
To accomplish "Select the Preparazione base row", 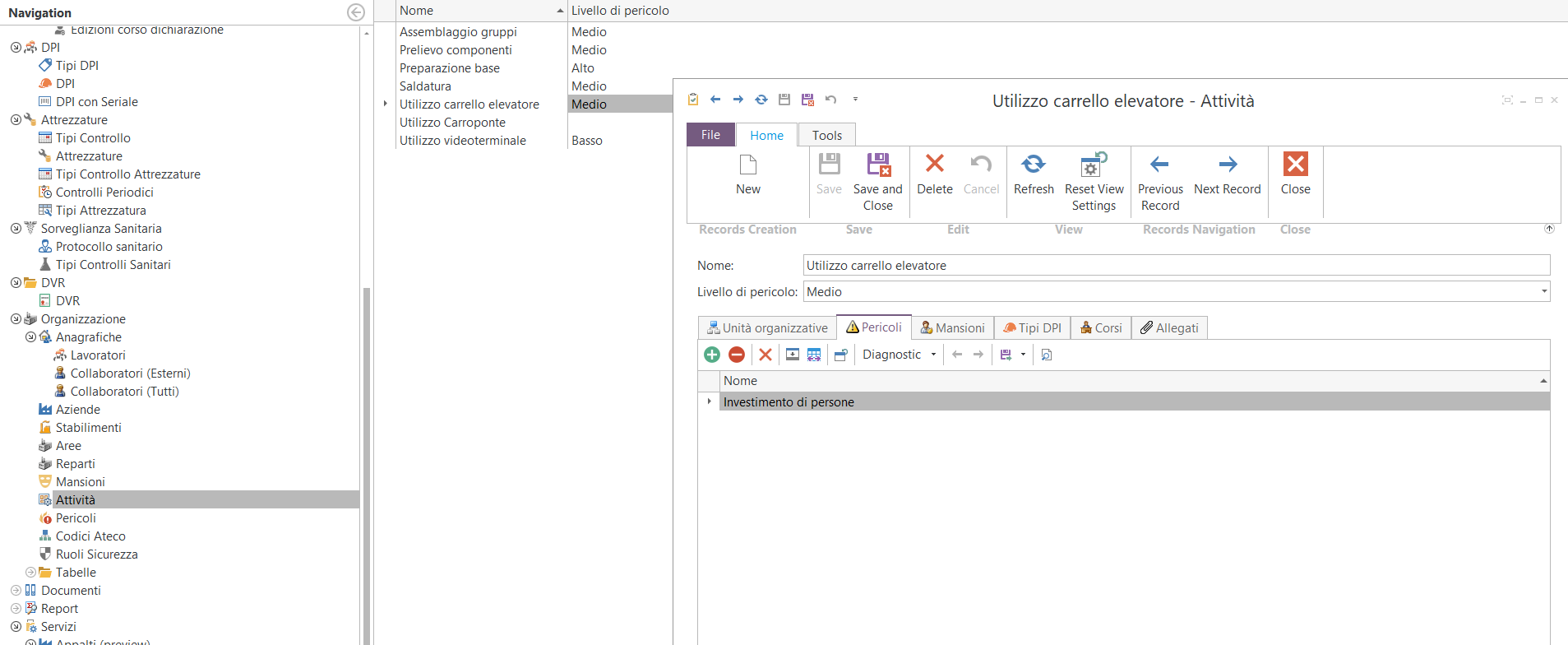I will tap(450, 68).
